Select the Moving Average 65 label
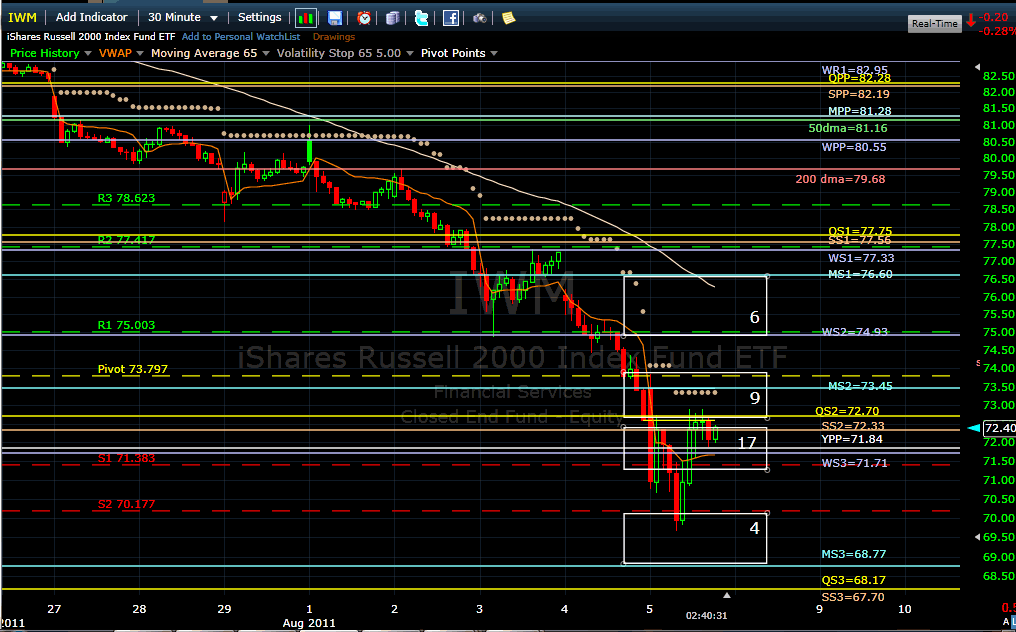Image resolution: width=1016 pixels, height=632 pixels. (x=204, y=53)
